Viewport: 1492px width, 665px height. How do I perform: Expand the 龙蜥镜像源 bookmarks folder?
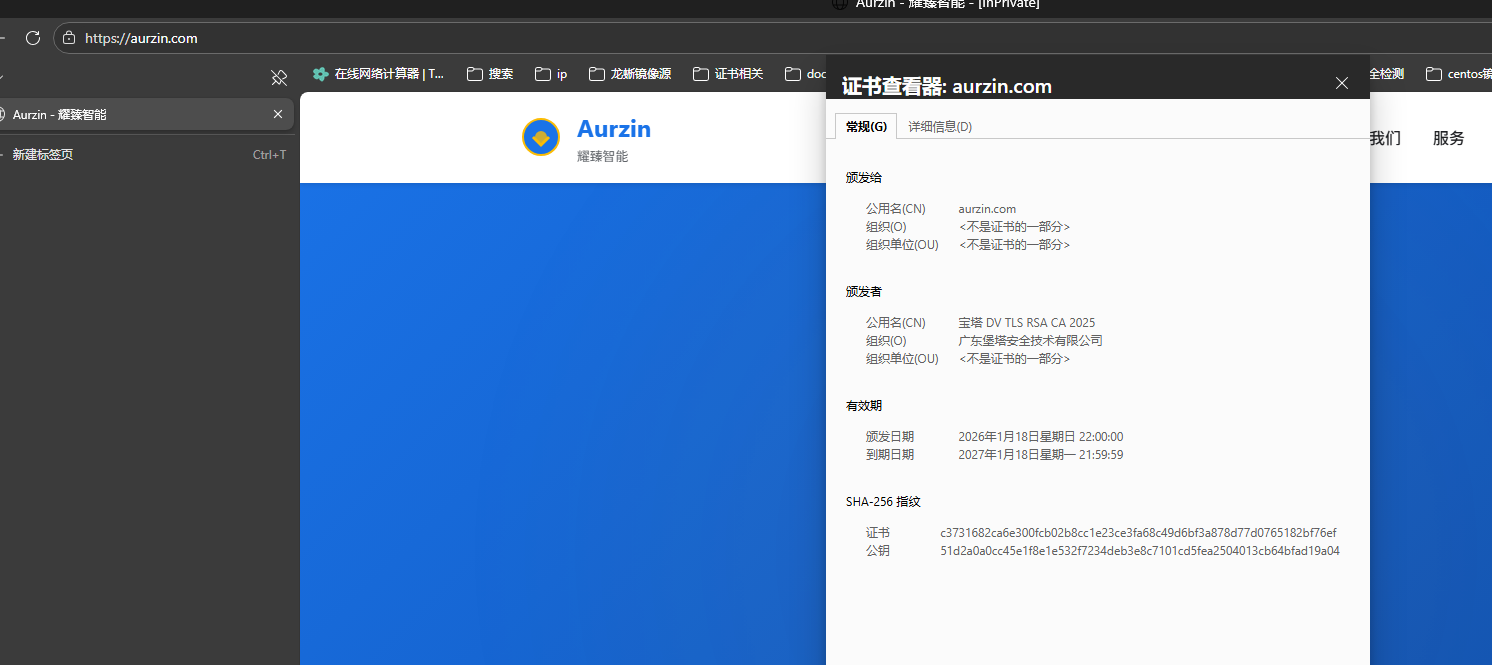pyautogui.click(x=629, y=73)
